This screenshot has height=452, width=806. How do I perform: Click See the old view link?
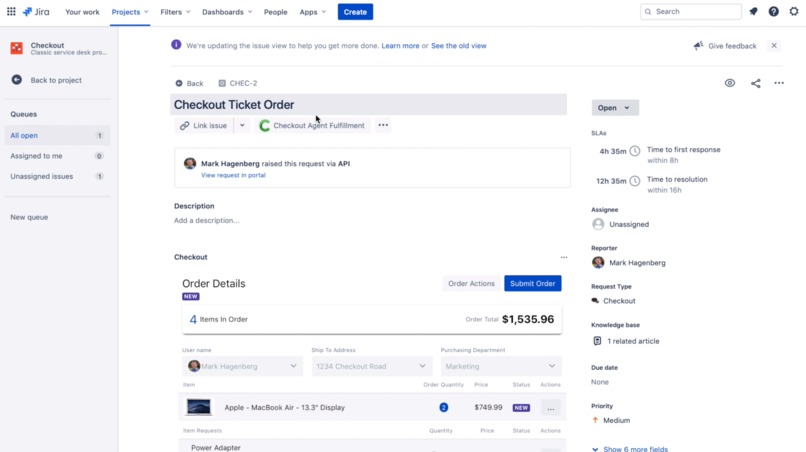tap(459, 46)
